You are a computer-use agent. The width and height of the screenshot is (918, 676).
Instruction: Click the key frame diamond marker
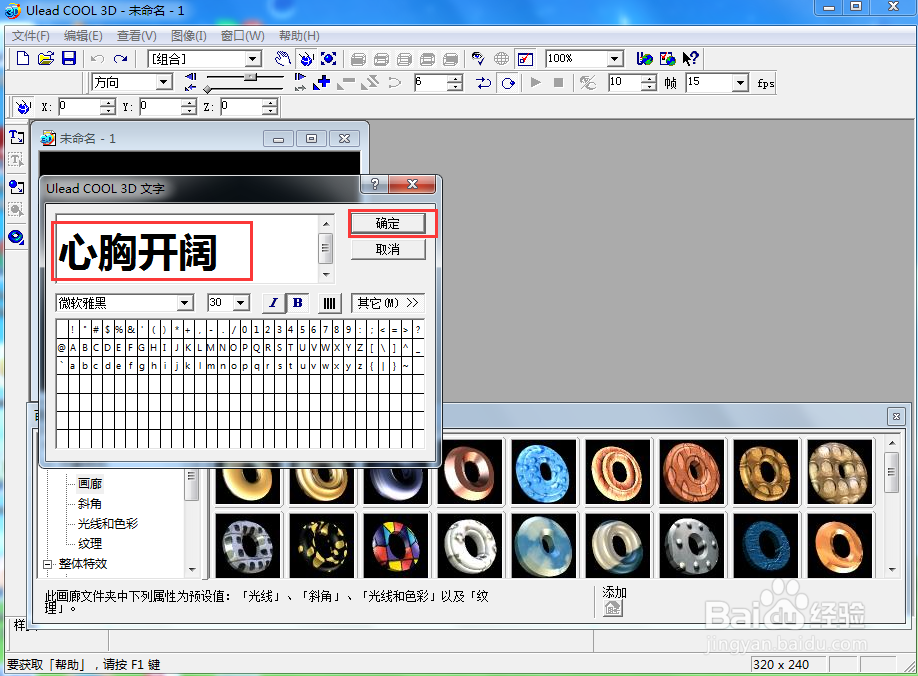[207, 89]
